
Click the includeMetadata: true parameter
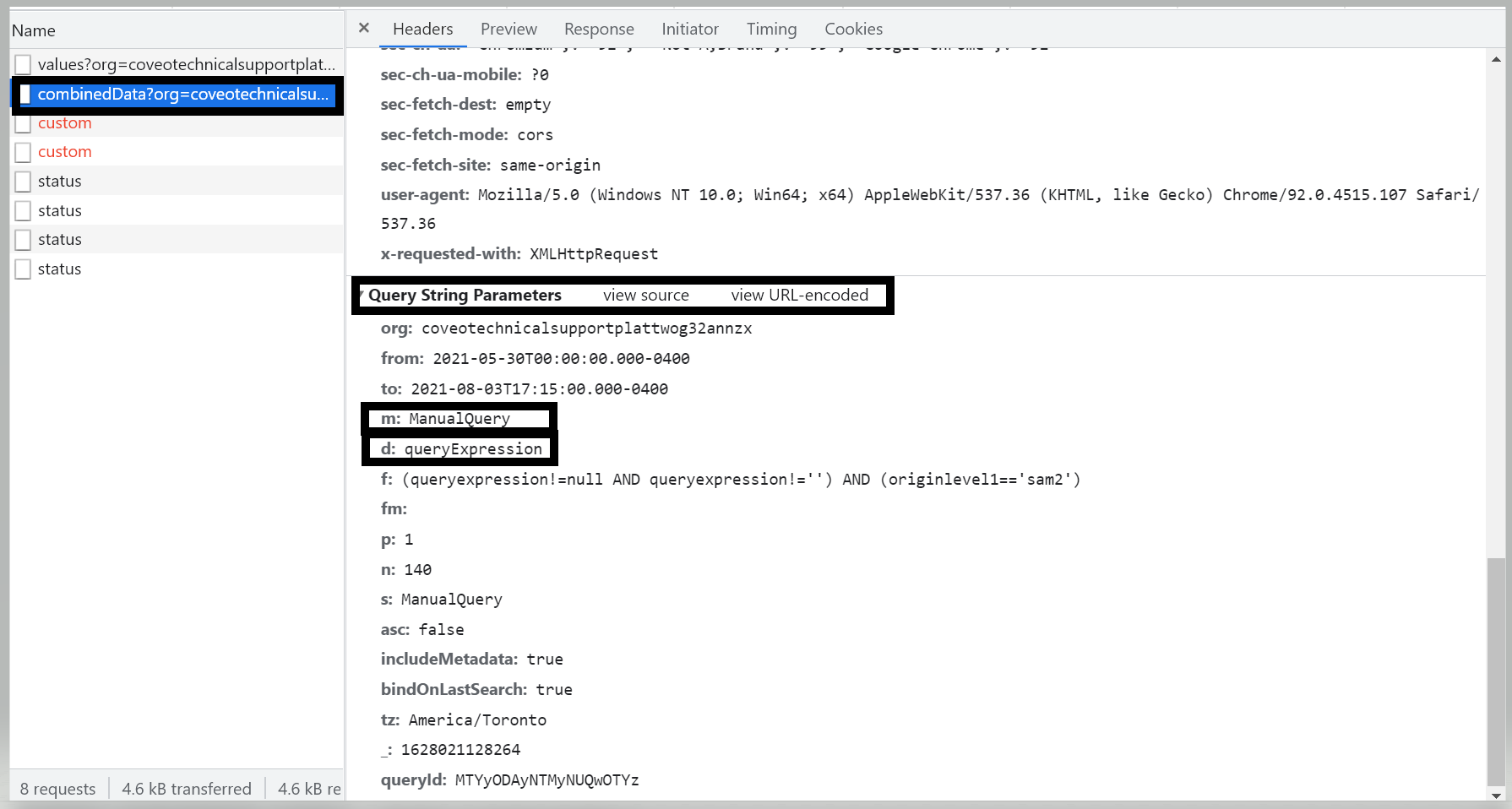pos(472,660)
